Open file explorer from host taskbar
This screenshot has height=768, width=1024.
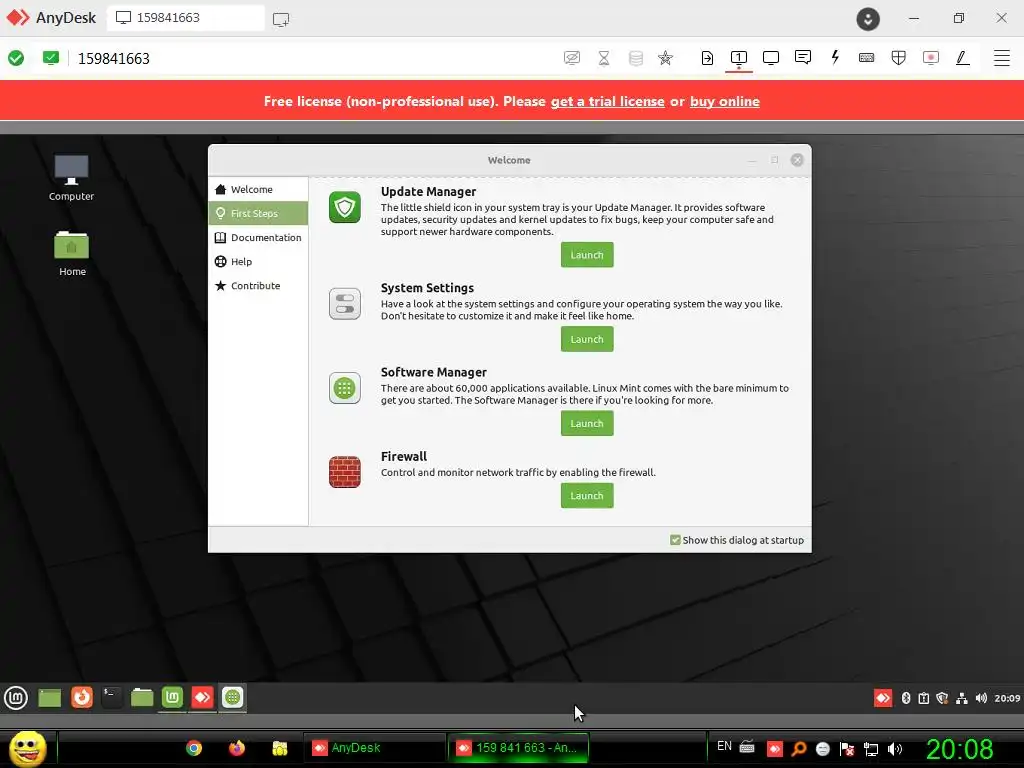280,748
